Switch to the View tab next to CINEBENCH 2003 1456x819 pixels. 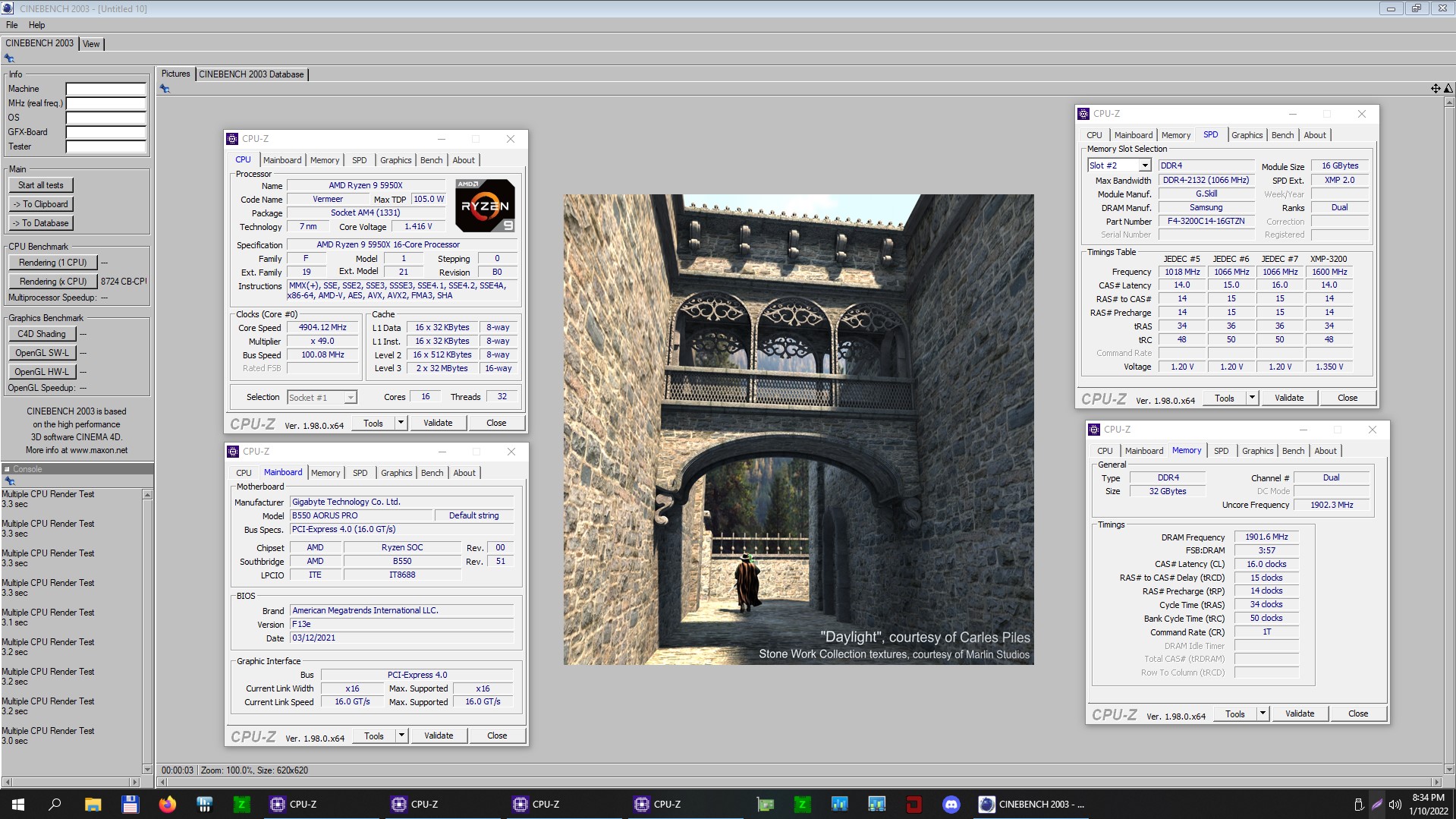click(x=91, y=44)
